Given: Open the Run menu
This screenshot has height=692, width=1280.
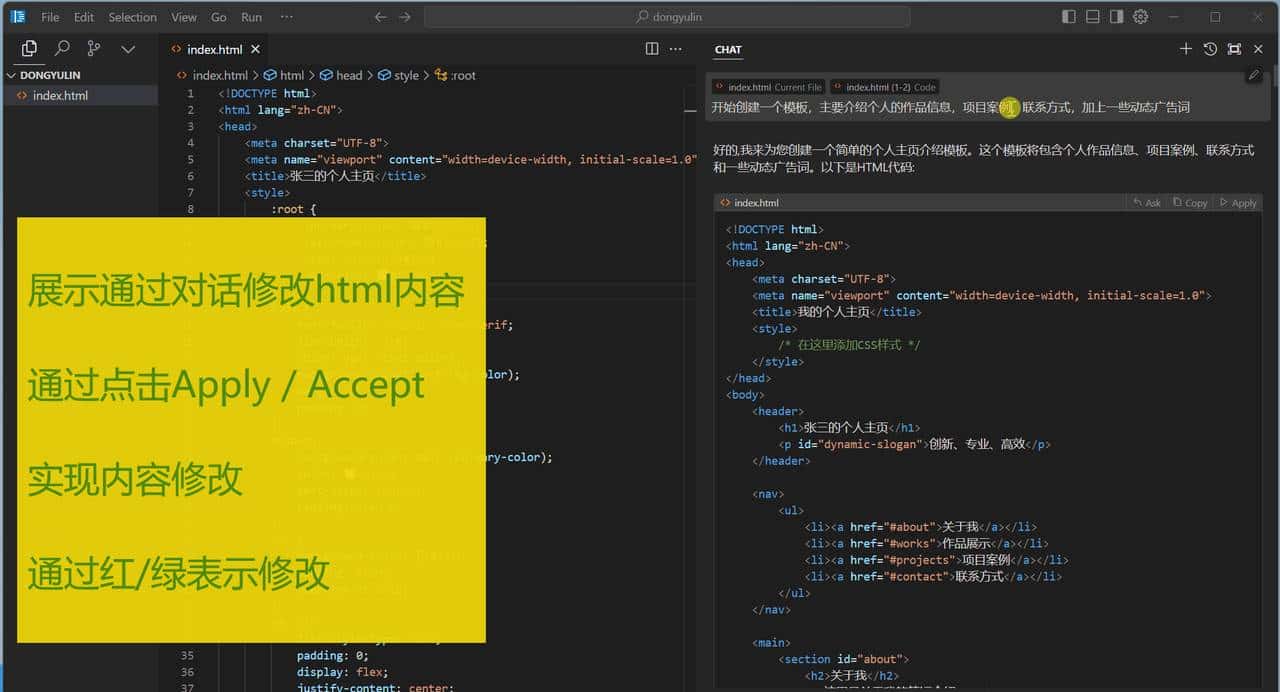Looking at the screenshot, I should [x=251, y=16].
